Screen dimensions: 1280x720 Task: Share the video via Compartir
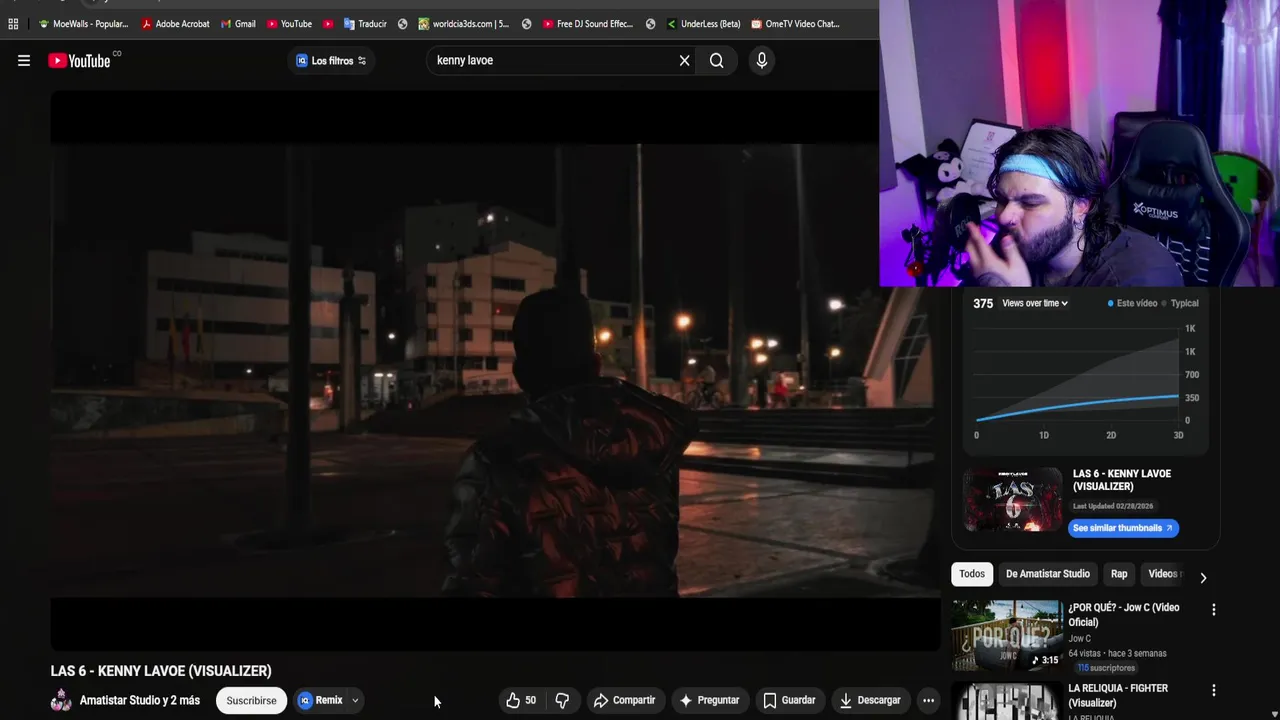(x=624, y=701)
